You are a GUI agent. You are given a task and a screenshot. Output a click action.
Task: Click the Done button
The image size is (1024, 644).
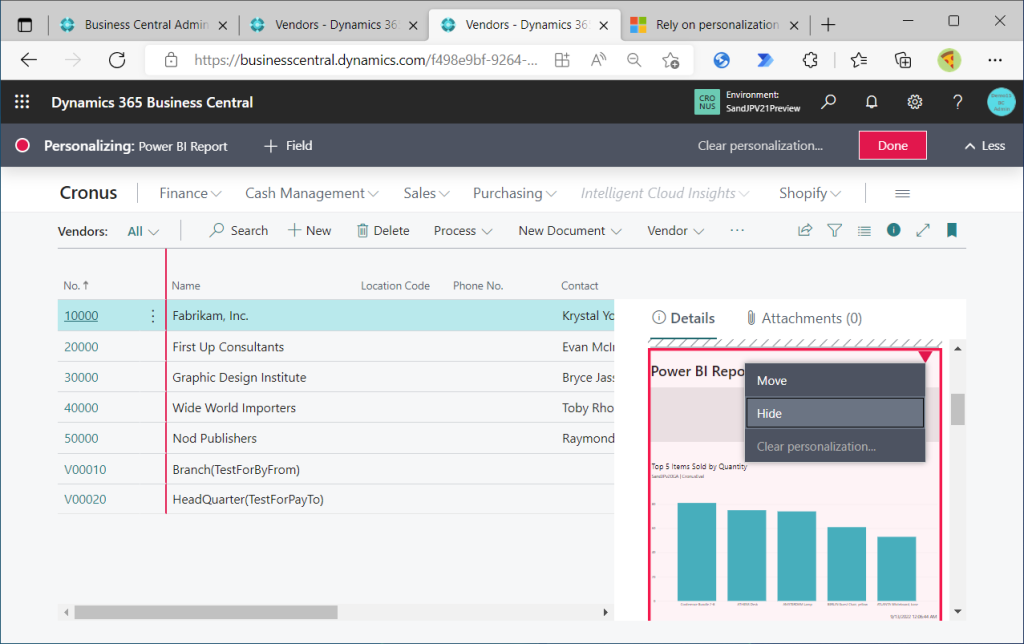coord(892,146)
